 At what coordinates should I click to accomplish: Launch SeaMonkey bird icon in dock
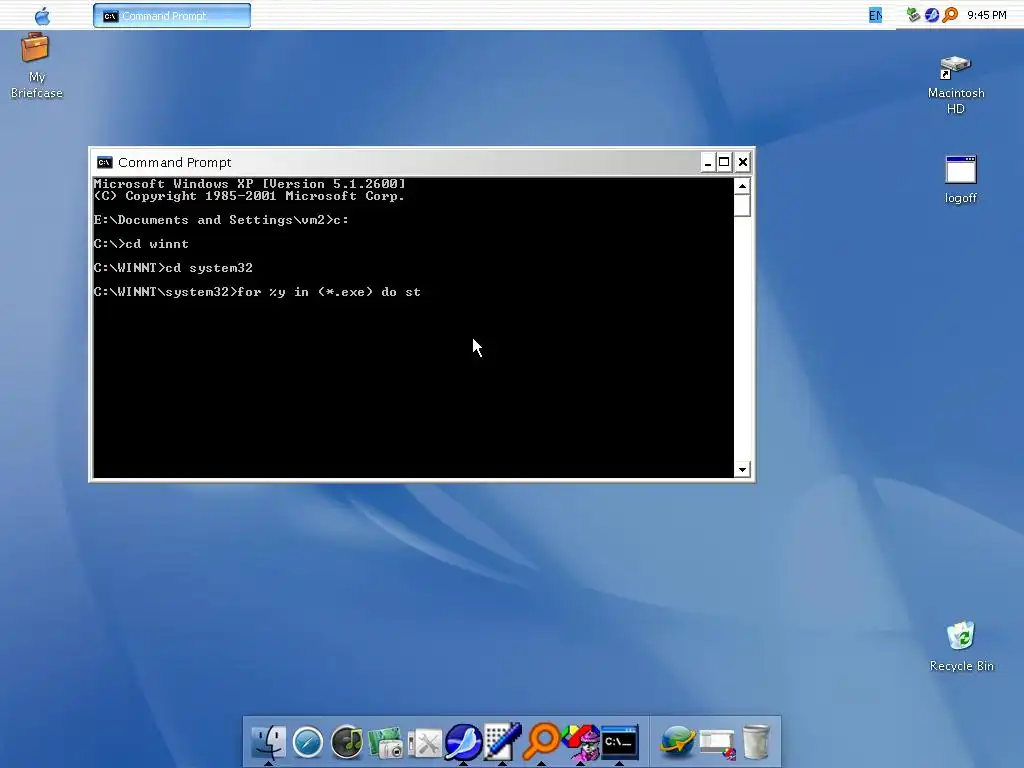point(463,743)
